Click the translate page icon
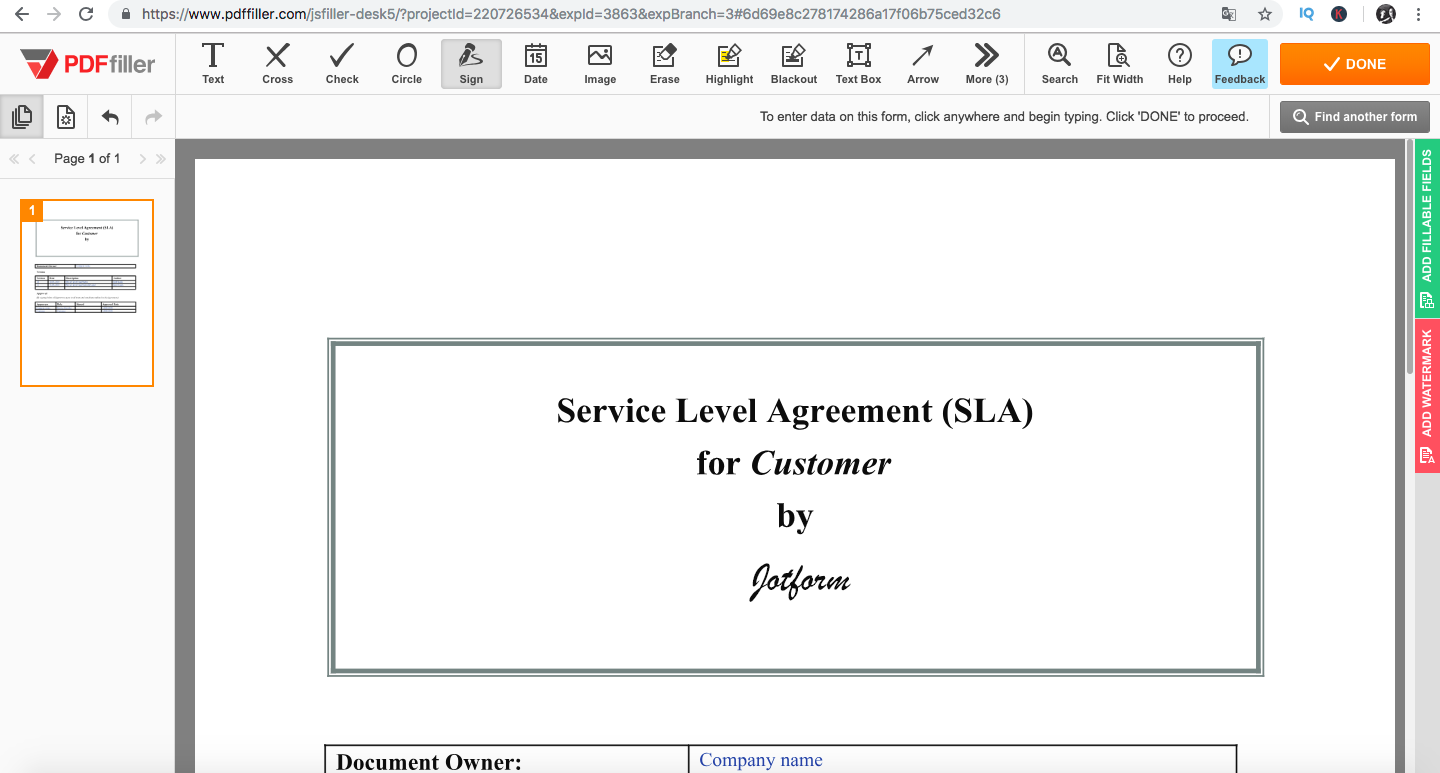The width and height of the screenshot is (1440, 773). point(1229,14)
